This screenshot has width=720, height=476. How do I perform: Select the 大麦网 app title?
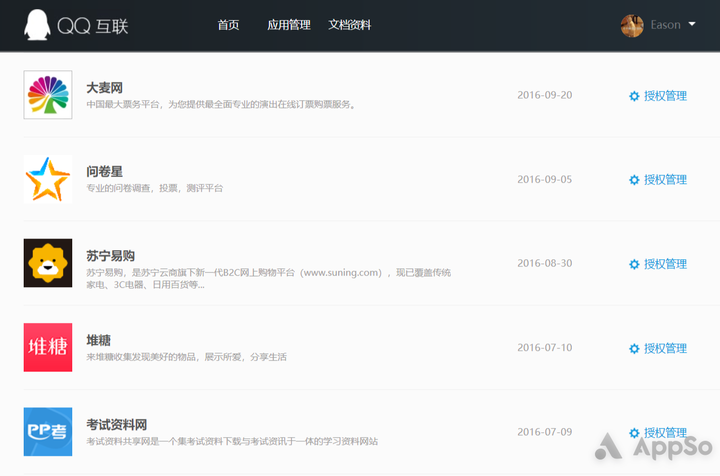point(104,88)
